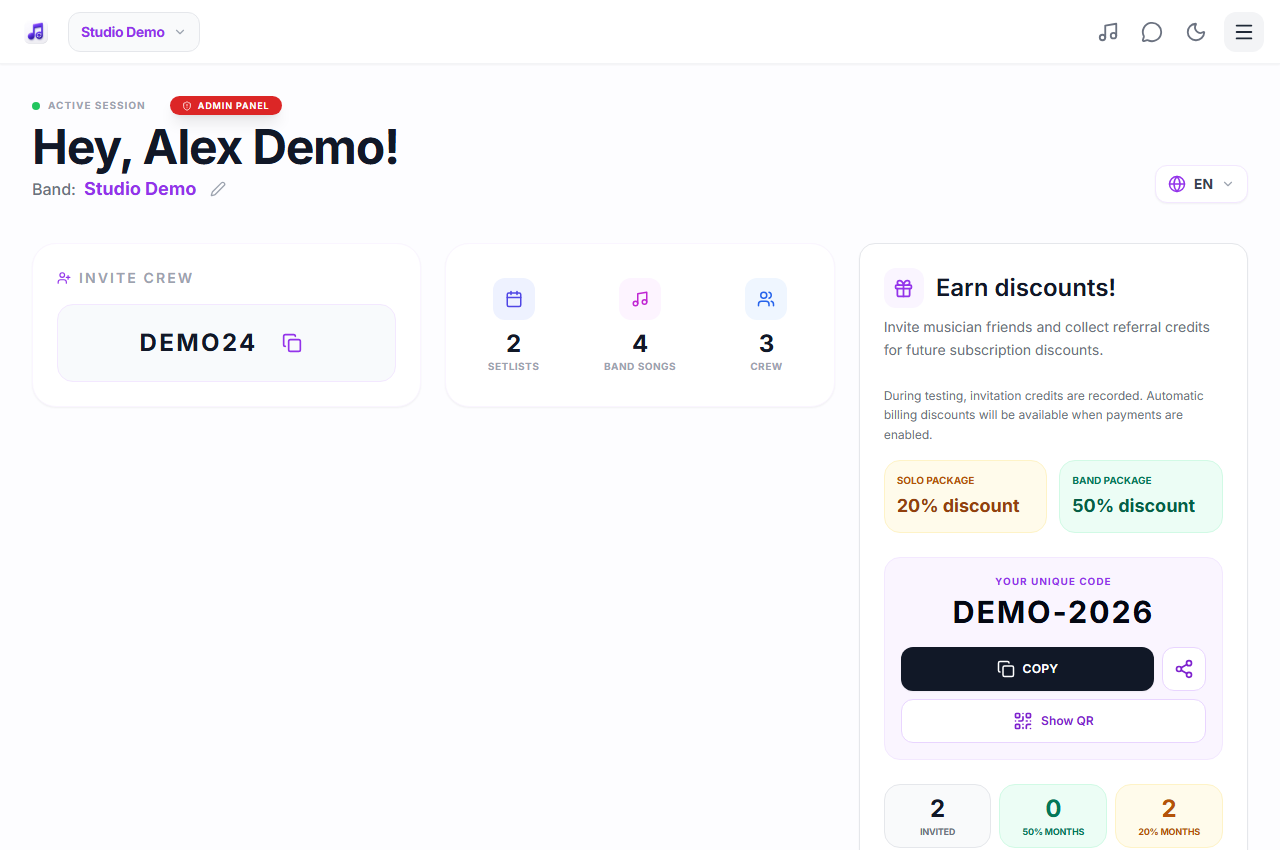Click the purple music note app logo
1280x850 pixels.
coord(36,32)
